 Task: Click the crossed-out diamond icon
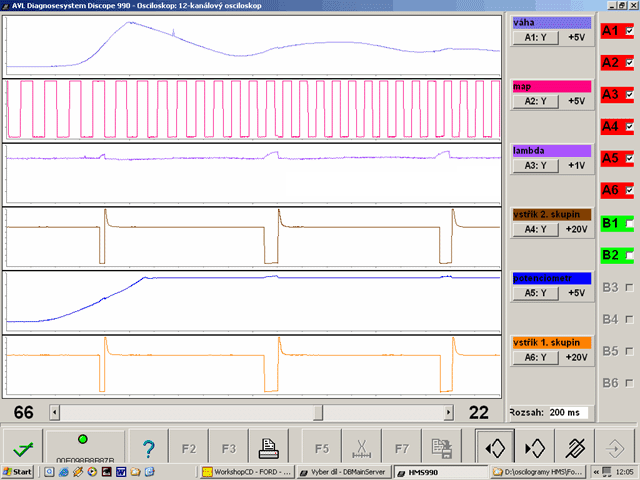[x=575, y=448]
